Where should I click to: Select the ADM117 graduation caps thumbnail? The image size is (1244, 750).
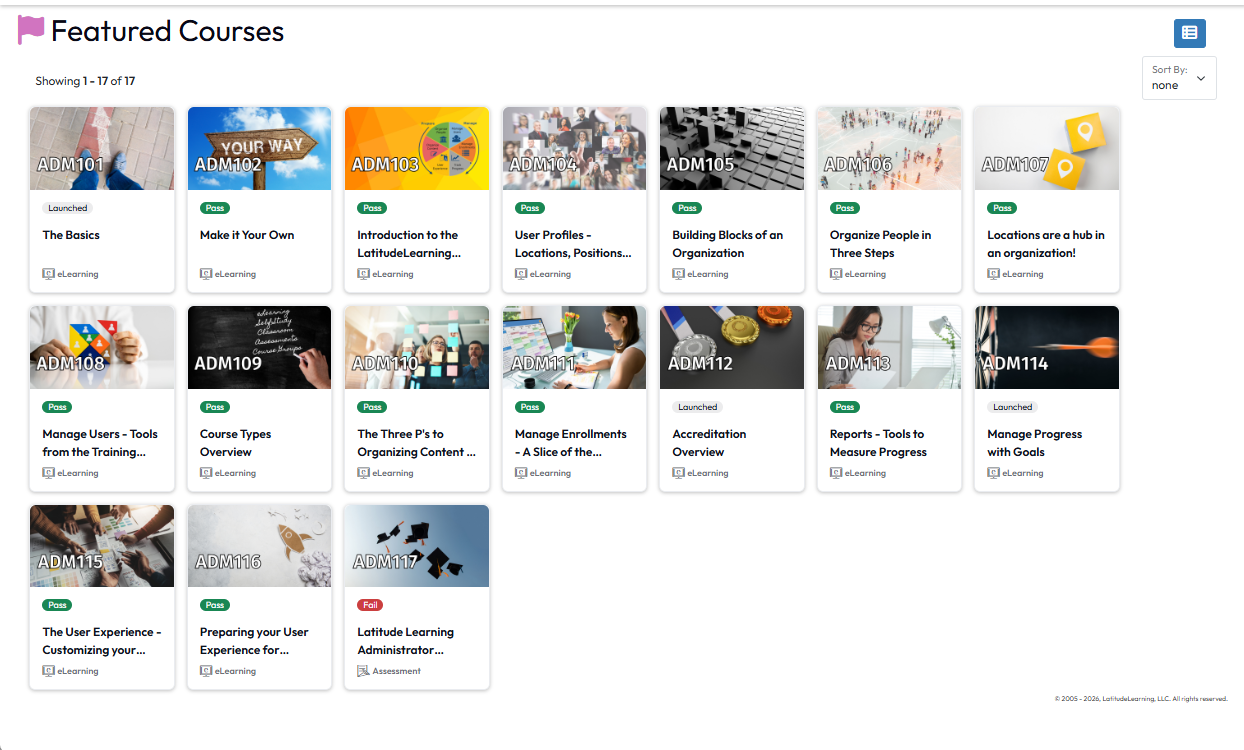(416, 545)
